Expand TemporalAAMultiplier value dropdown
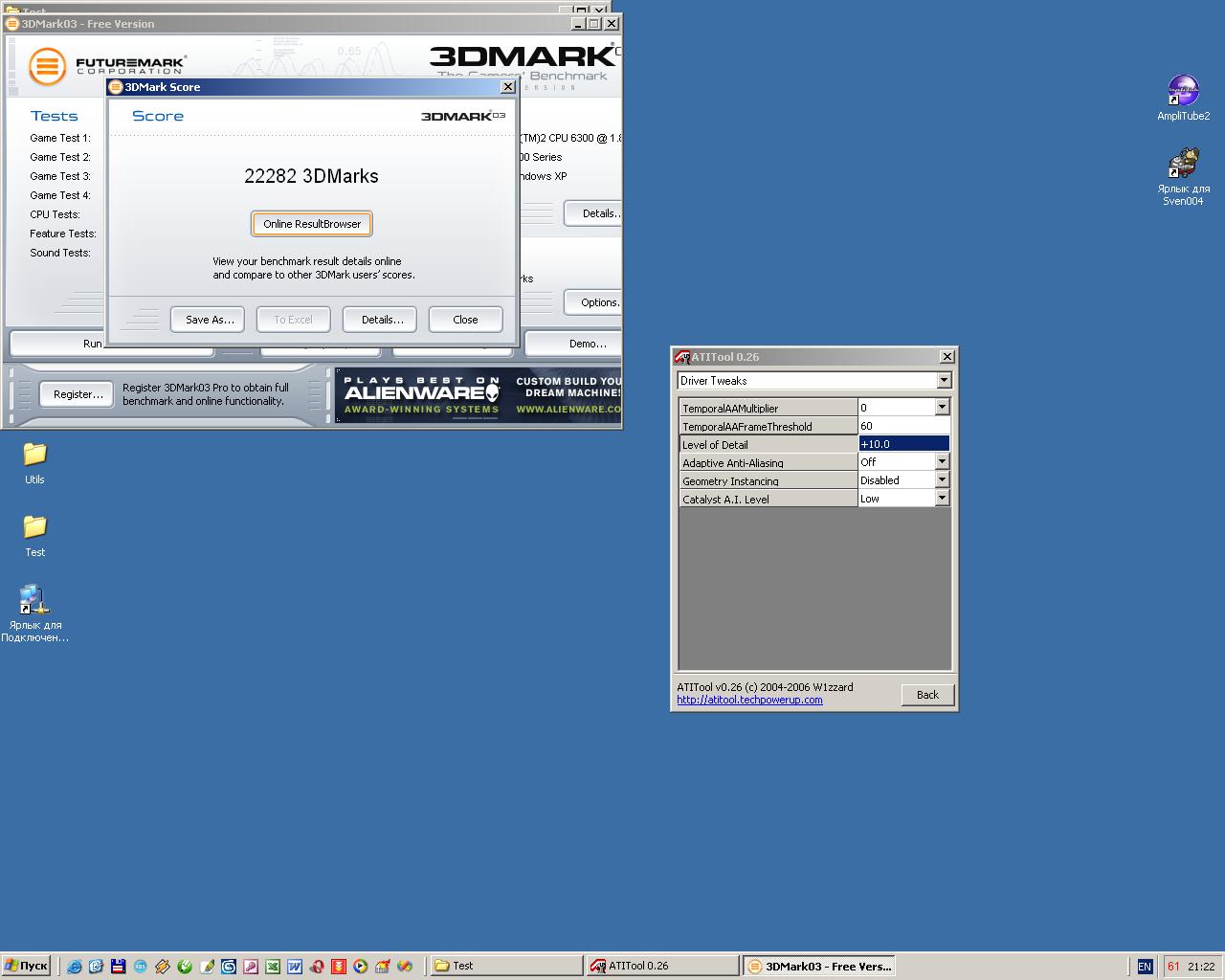This screenshot has height=980, width=1225. point(942,408)
